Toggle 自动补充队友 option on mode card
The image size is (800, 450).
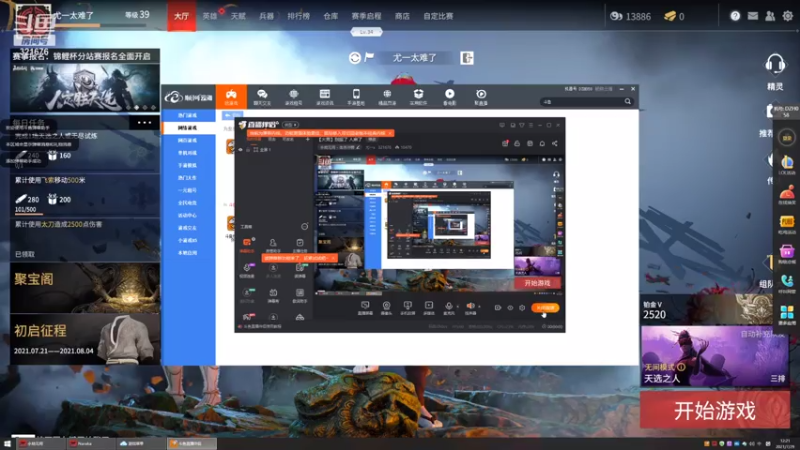point(762,334)
